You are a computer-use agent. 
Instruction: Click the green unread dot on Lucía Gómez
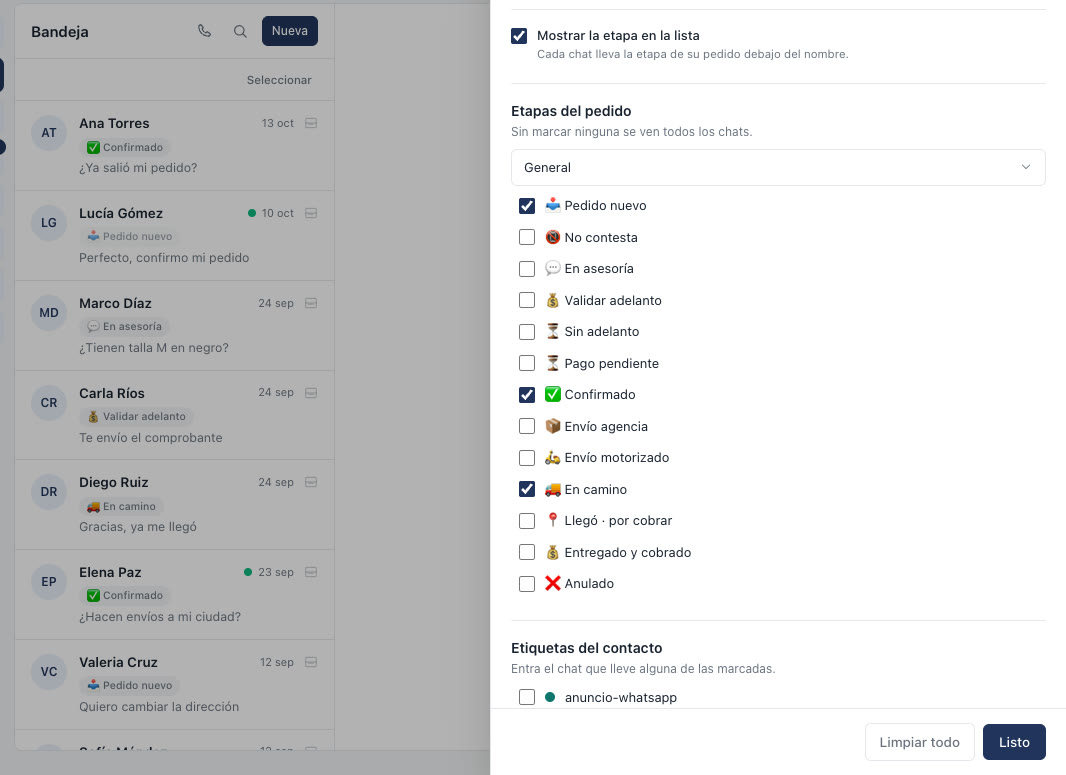click(x=252, y=213)
